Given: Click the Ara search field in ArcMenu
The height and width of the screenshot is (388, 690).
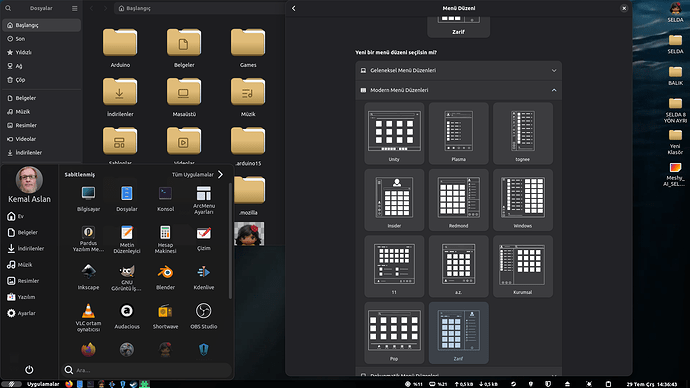Looking at the screenshot, I should (x=147, y=370).
